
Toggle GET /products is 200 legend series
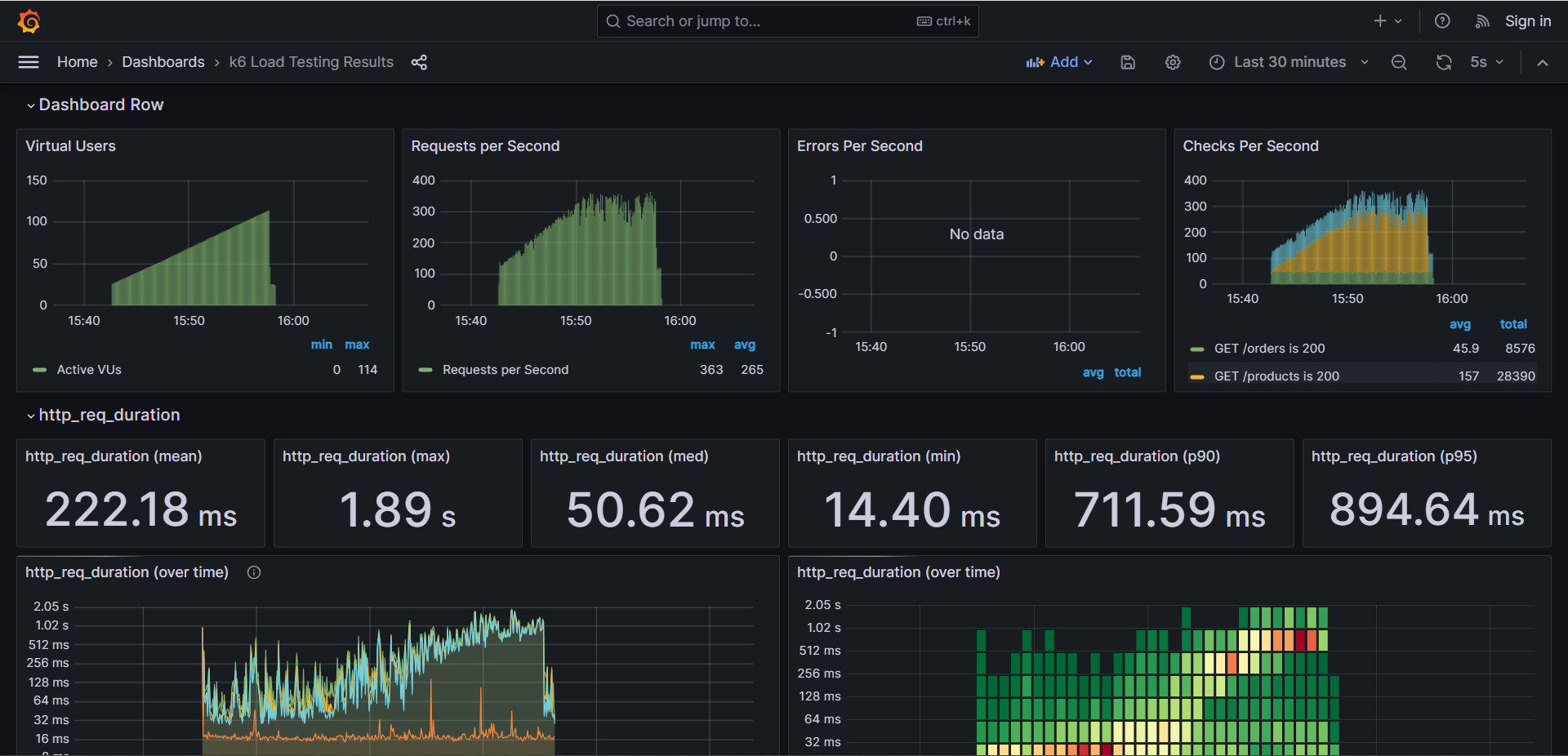click(x=1276, y=376)
